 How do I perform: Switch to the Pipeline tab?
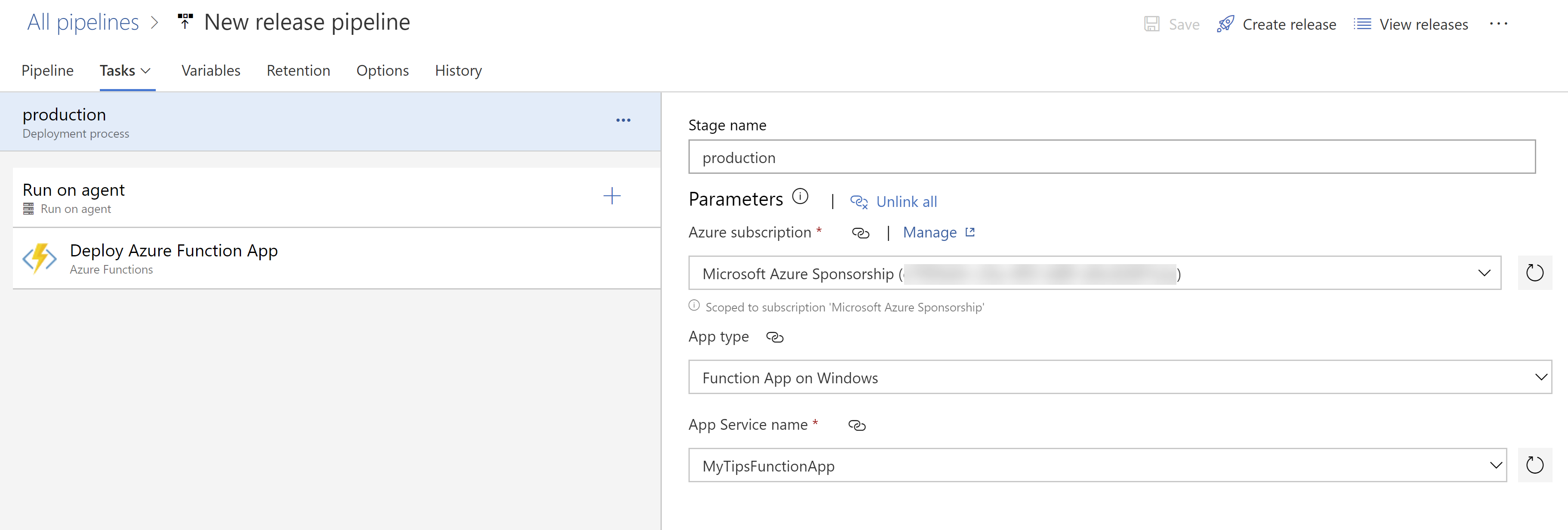(x=47, y=71)
